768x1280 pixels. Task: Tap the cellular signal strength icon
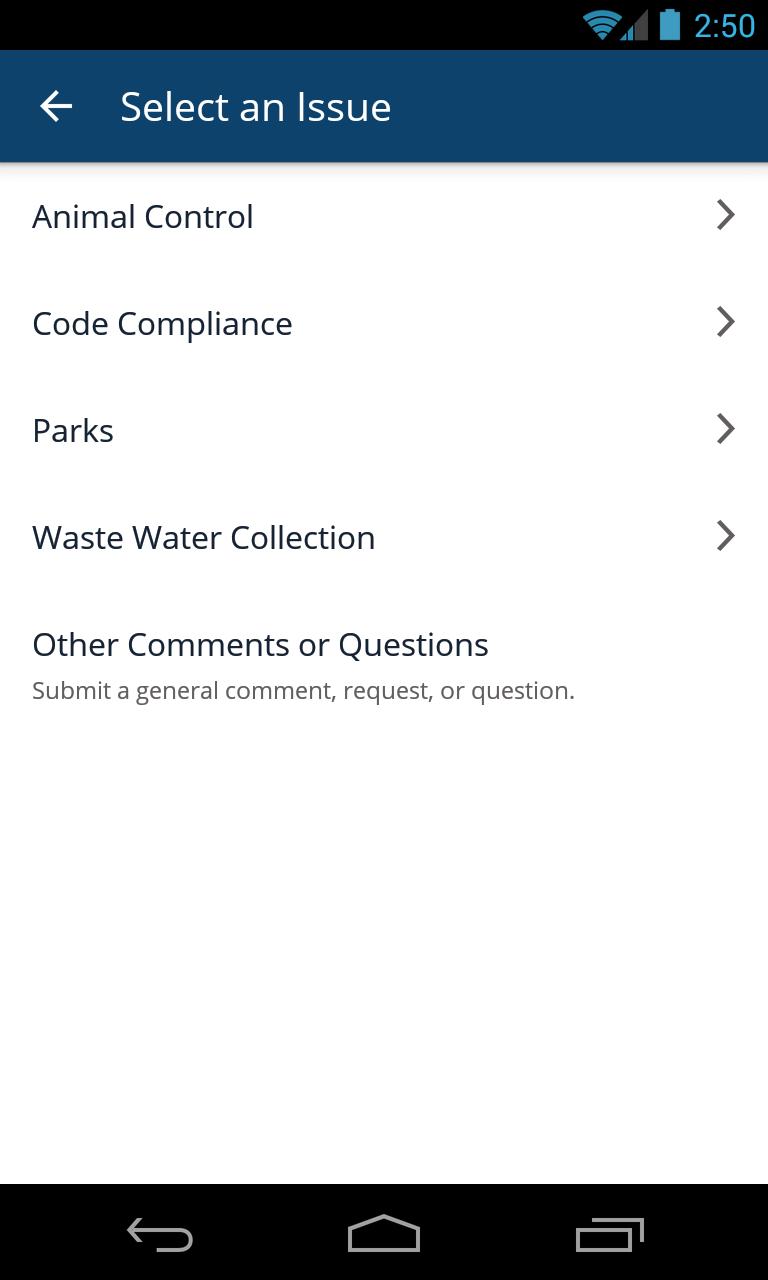[635, 25]
